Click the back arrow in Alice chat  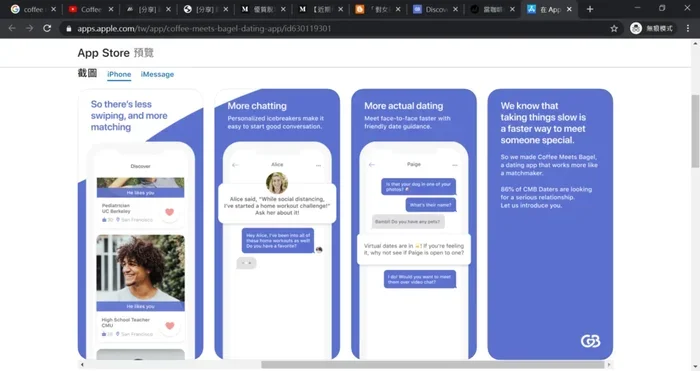235,165
